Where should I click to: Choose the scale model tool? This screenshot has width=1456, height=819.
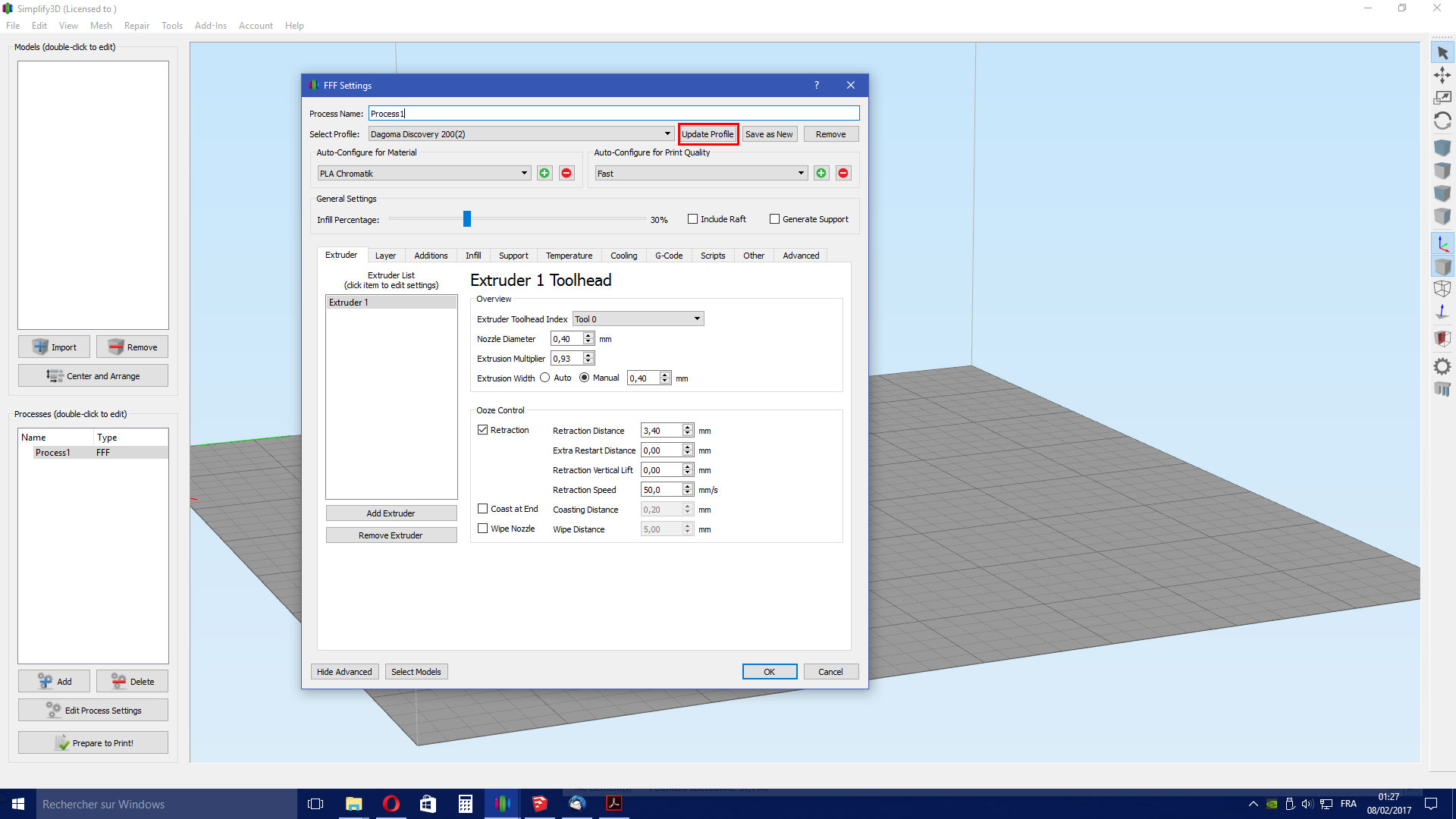tap(1442, 98)
